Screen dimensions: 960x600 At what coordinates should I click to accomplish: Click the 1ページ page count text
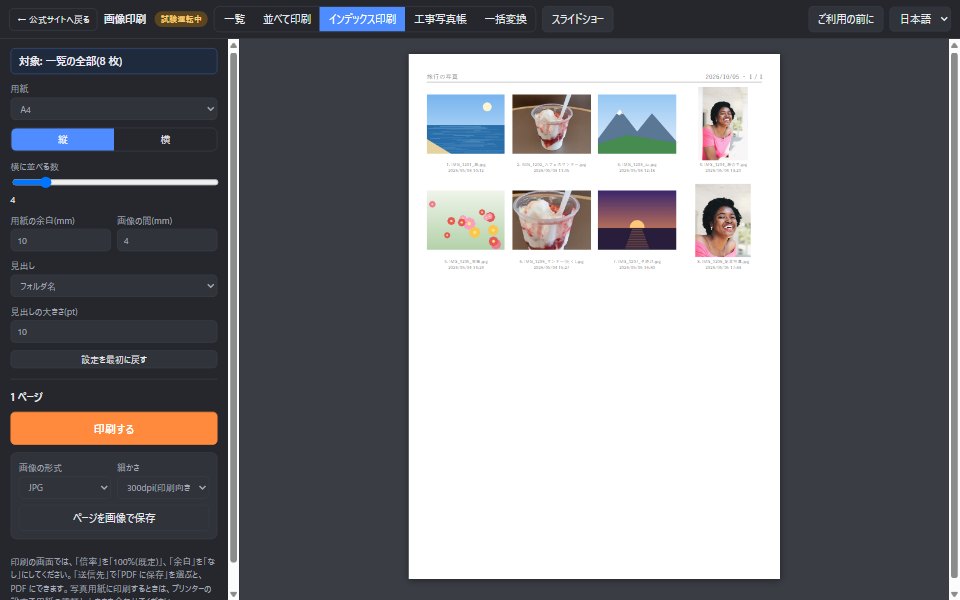click(26, 397)
